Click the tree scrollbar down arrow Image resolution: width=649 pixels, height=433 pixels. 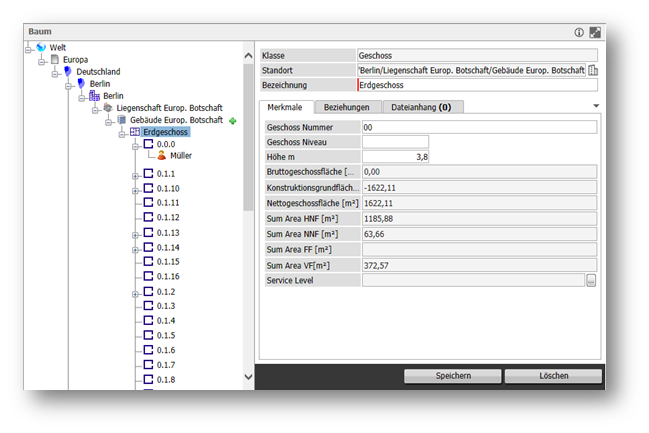coord(248,377)
